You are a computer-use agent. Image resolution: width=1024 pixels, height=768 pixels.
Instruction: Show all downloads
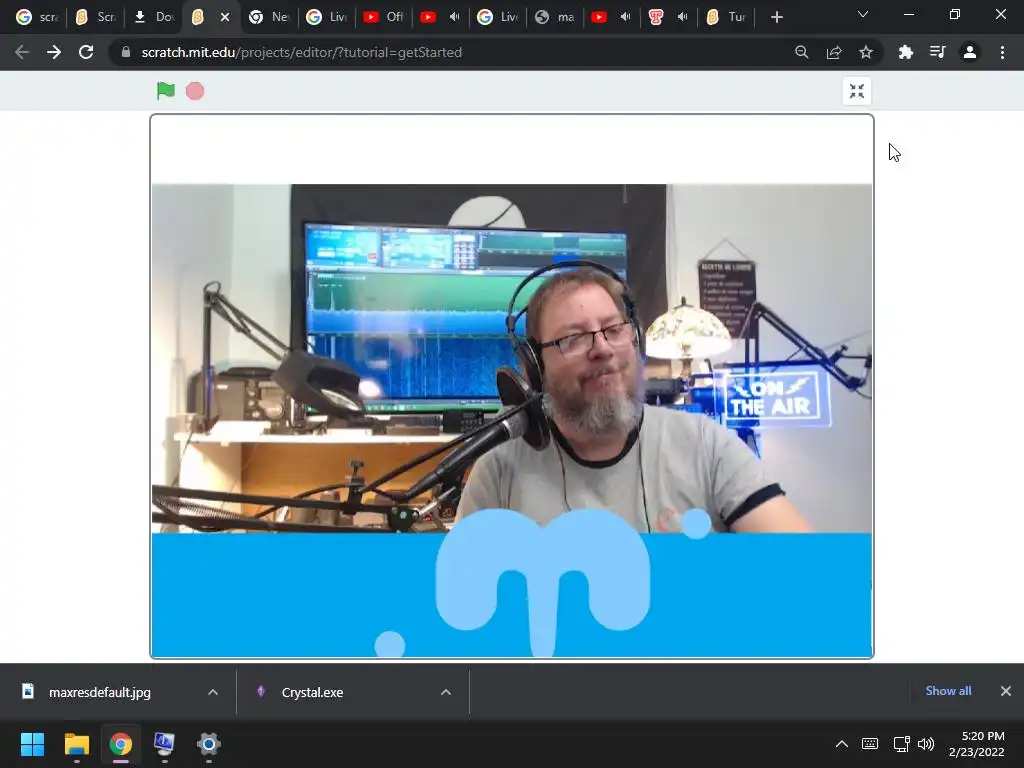(948, 691)
